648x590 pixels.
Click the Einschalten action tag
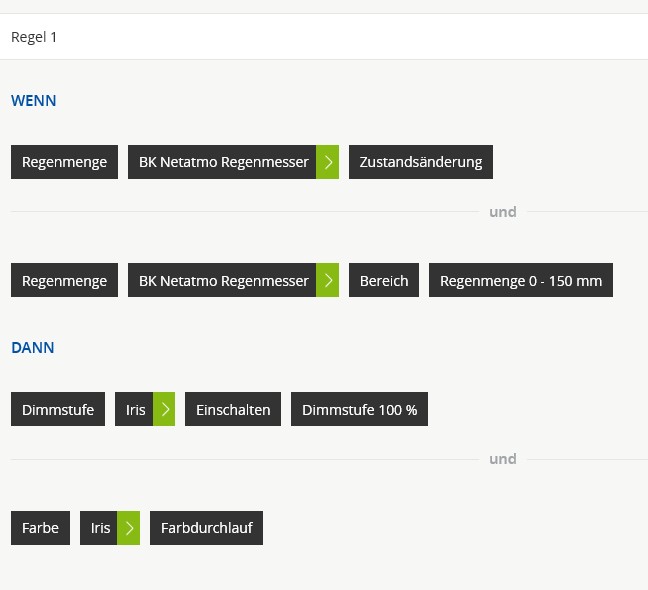coord(233,410)
